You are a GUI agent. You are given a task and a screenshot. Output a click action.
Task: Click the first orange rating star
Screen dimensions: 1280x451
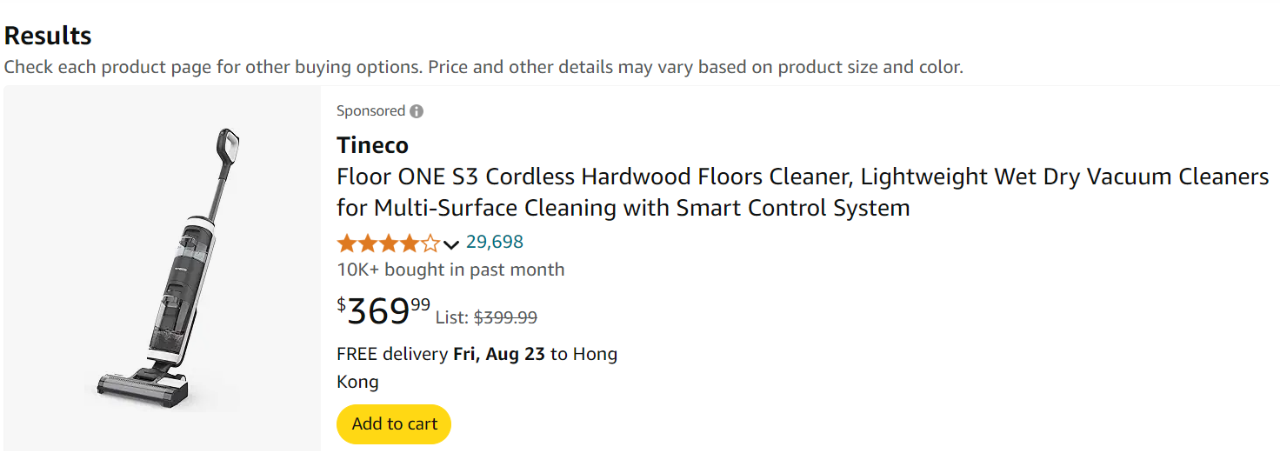[347, 243]
